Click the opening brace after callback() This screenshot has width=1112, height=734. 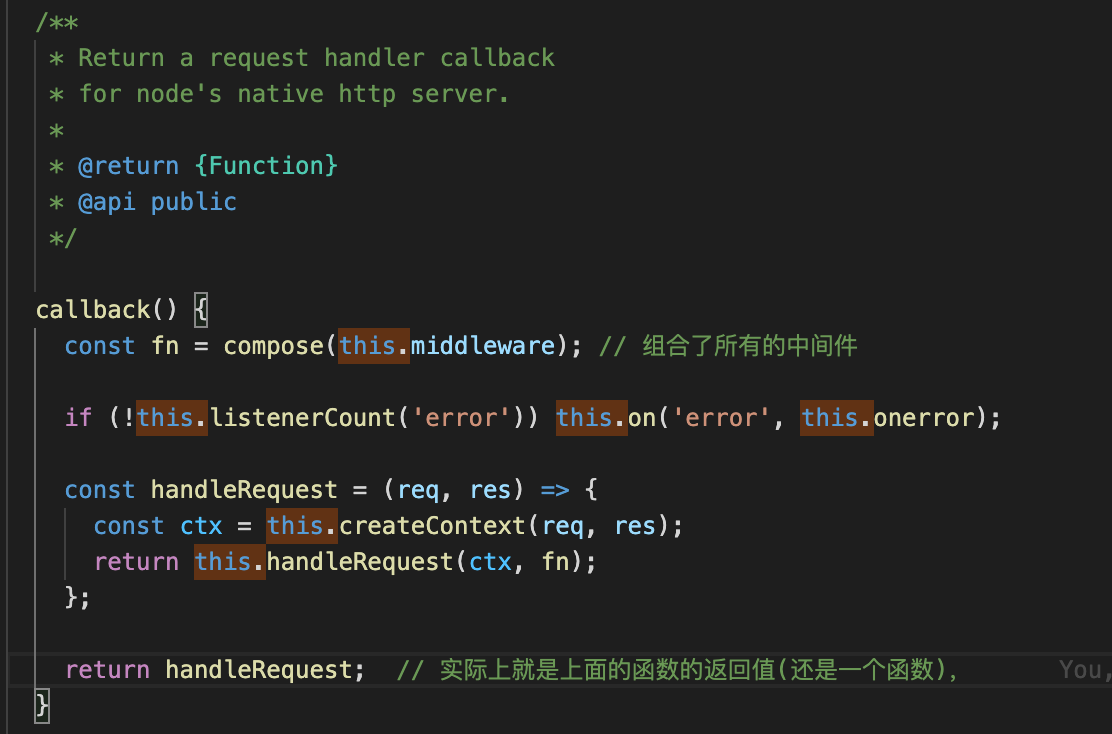(x=201, y=310)
